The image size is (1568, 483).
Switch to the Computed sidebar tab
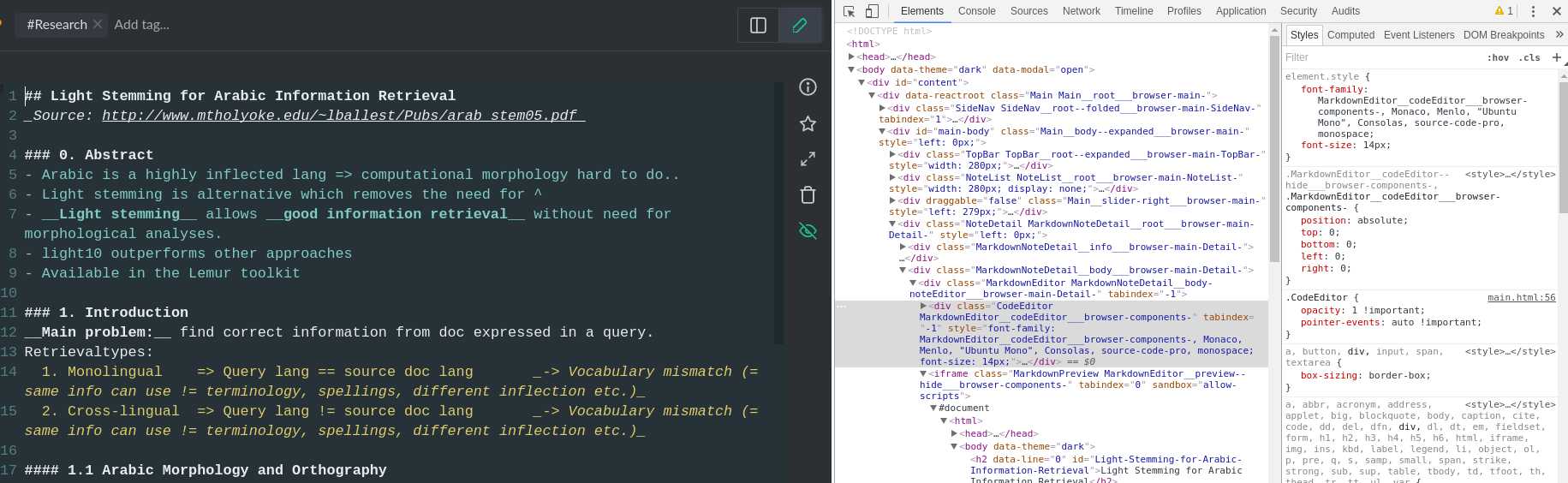(x=1350, y=35)
